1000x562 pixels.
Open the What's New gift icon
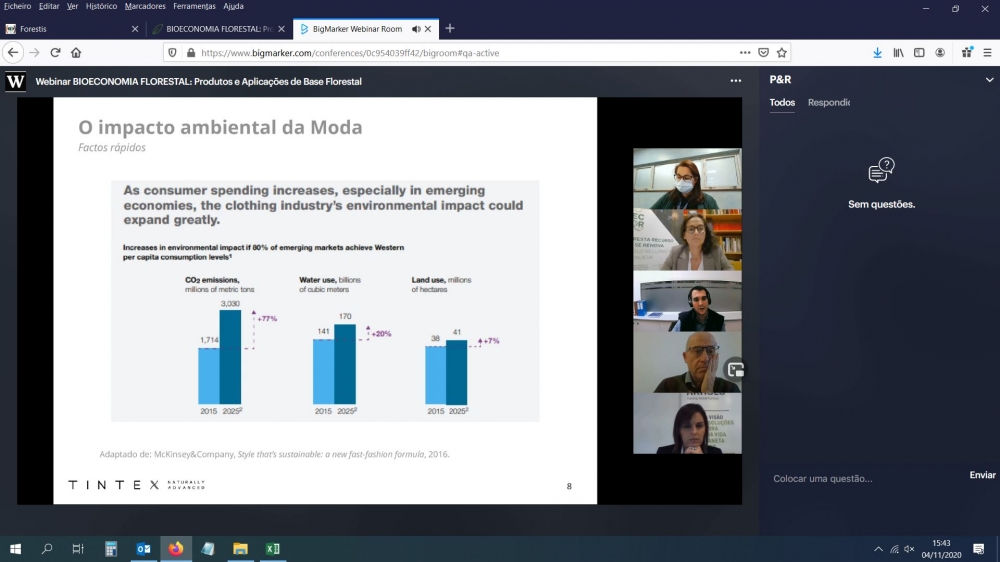click(967, 53)
